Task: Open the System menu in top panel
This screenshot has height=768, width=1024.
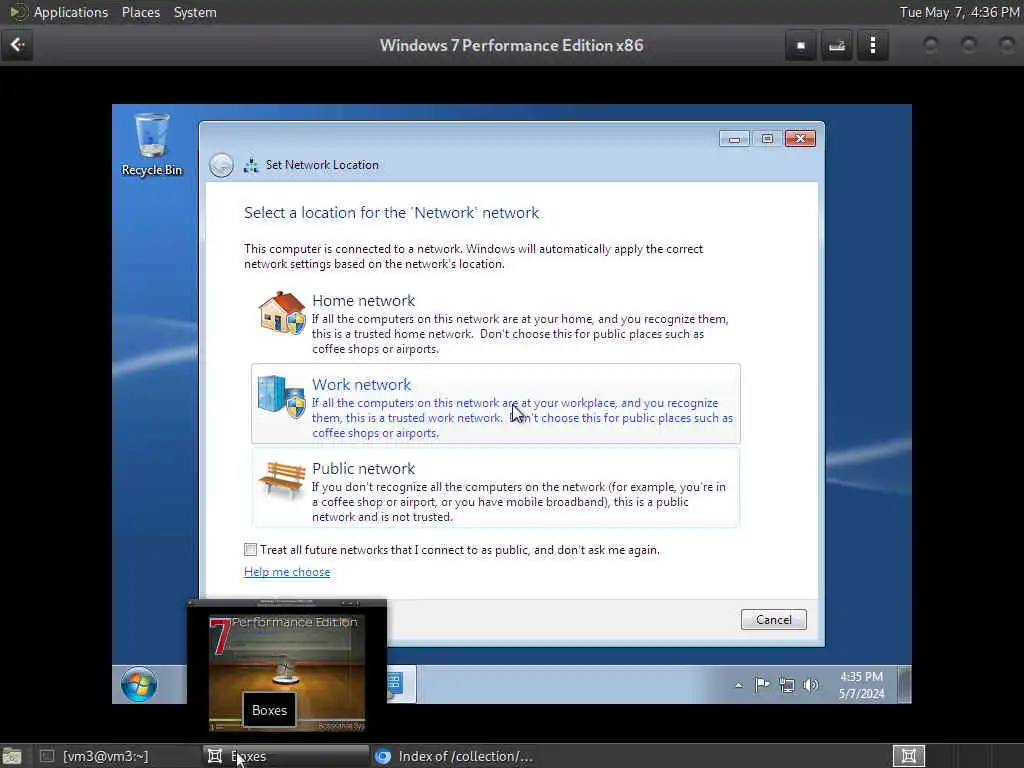Action: click(x=195, y=12)
